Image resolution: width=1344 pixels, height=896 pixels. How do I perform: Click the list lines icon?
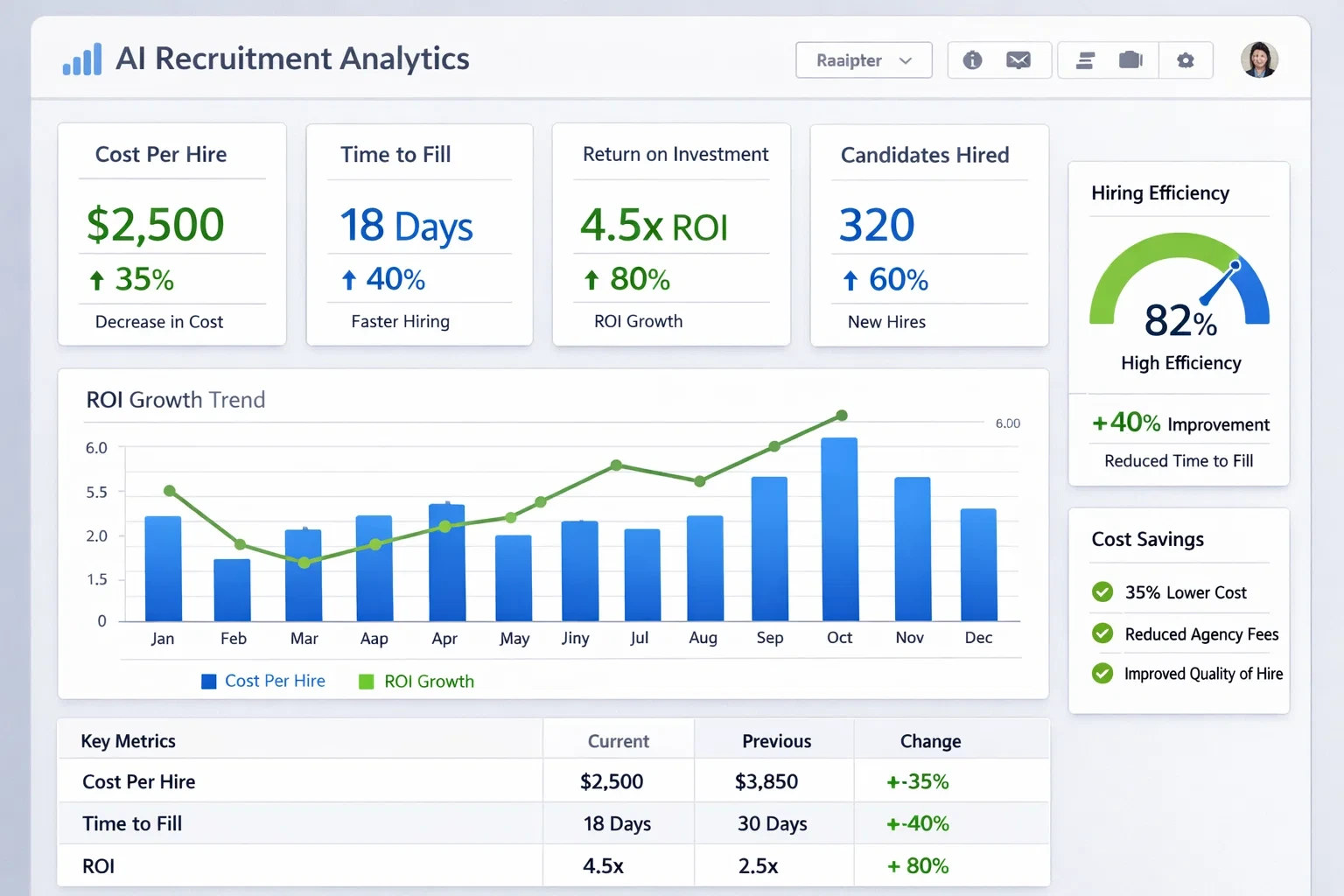coord(1085,60)
